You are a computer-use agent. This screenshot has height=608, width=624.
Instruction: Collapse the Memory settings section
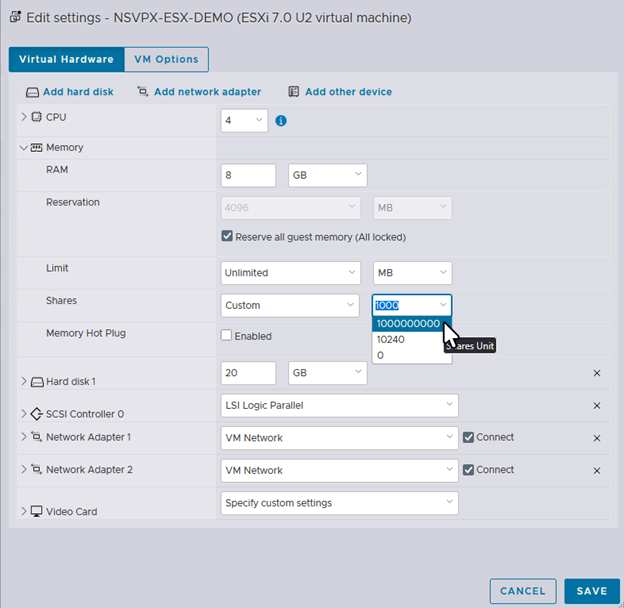24,148
